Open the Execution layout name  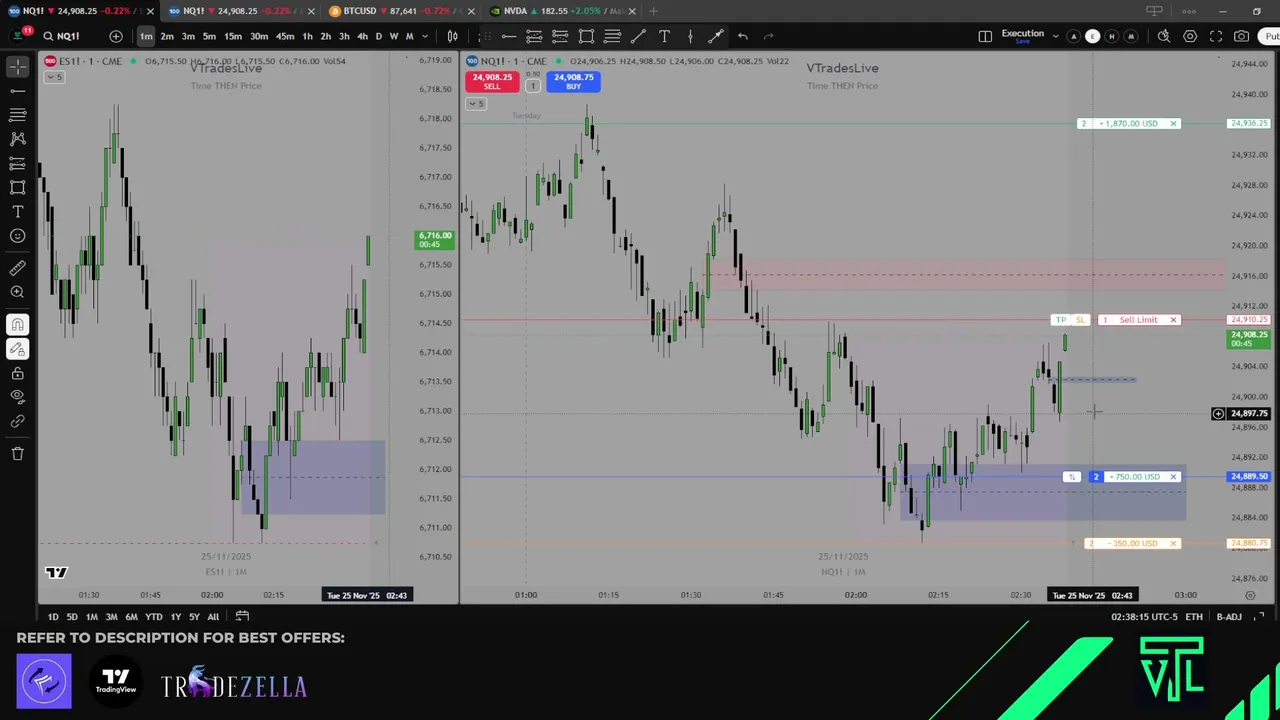point(1022,33)
